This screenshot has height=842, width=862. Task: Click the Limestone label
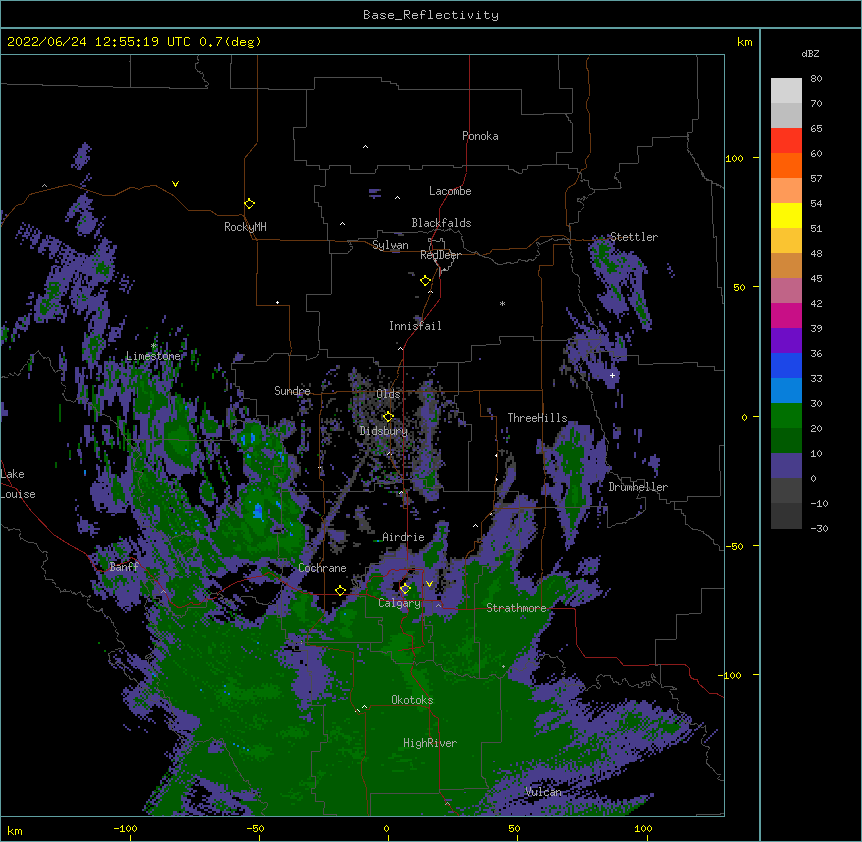(x=153, y=356)
